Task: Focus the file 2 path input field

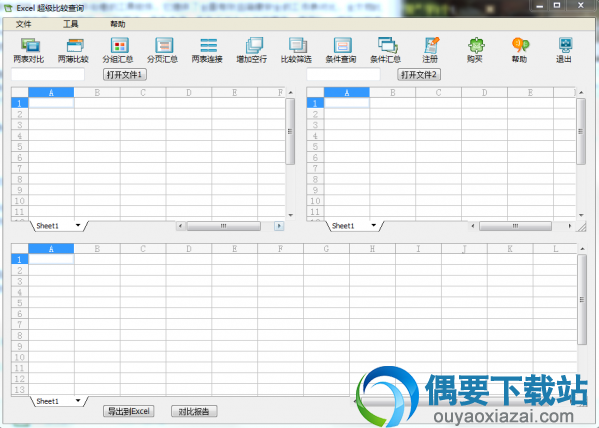Action: pyautogui.click(x=343, y=74)
